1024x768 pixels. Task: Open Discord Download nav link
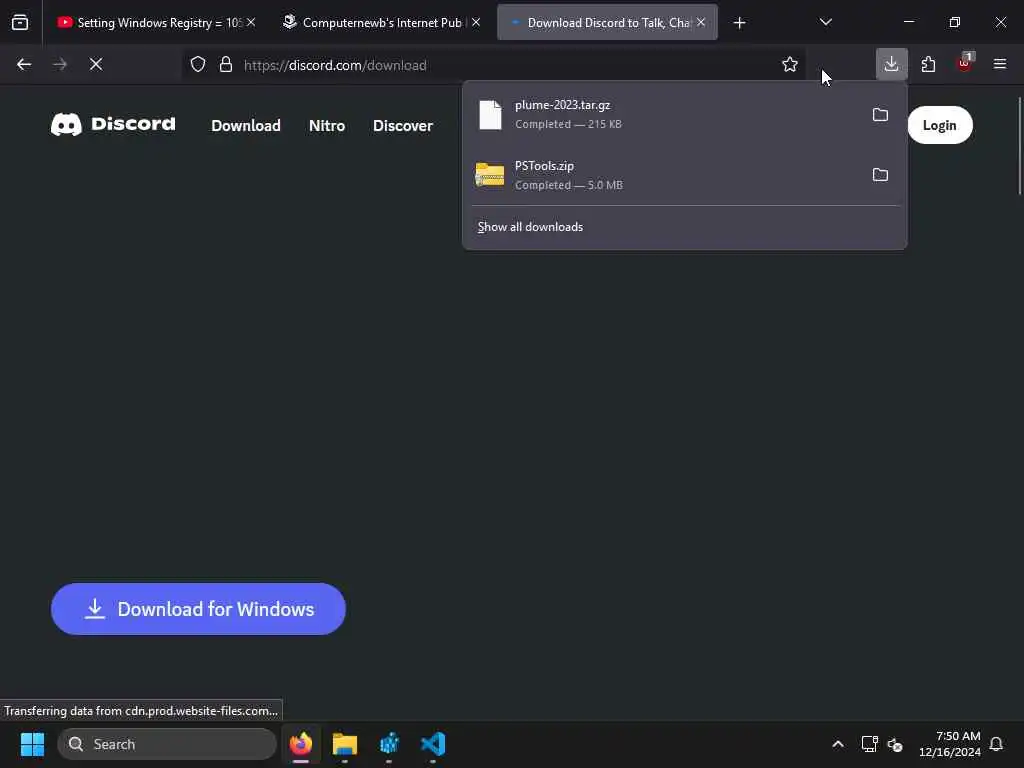(x=246, y=125)
